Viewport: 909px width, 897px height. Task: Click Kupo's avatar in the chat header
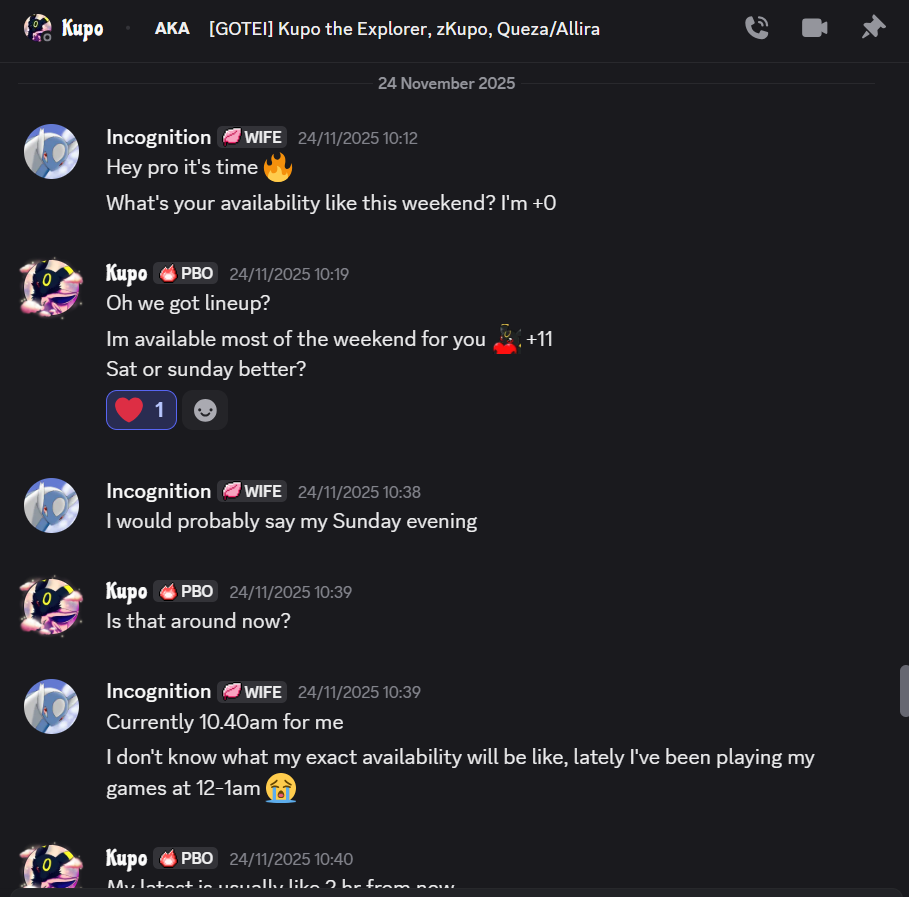click(38, 28)
